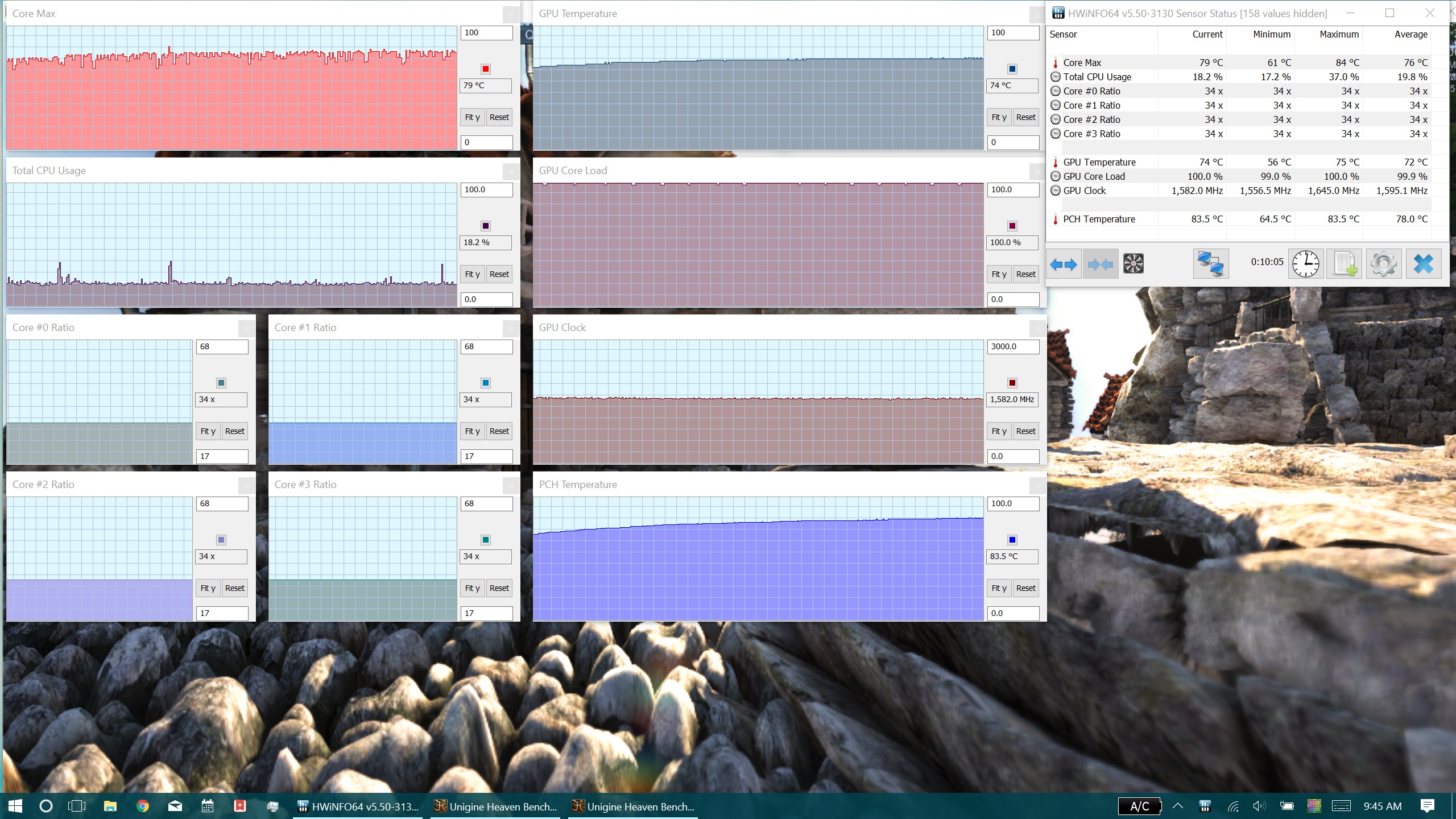This screenshot has height=819, width=1456.
Task: Show hidden tray icons with the chevron
Action: click(x=1178, y=806)
